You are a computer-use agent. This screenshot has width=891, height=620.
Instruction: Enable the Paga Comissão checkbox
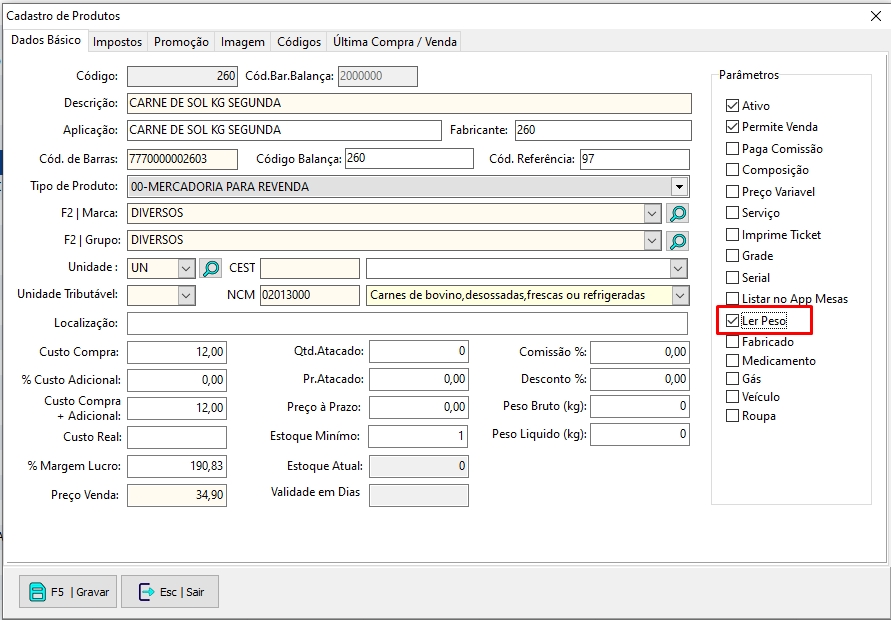coord(733,149)
